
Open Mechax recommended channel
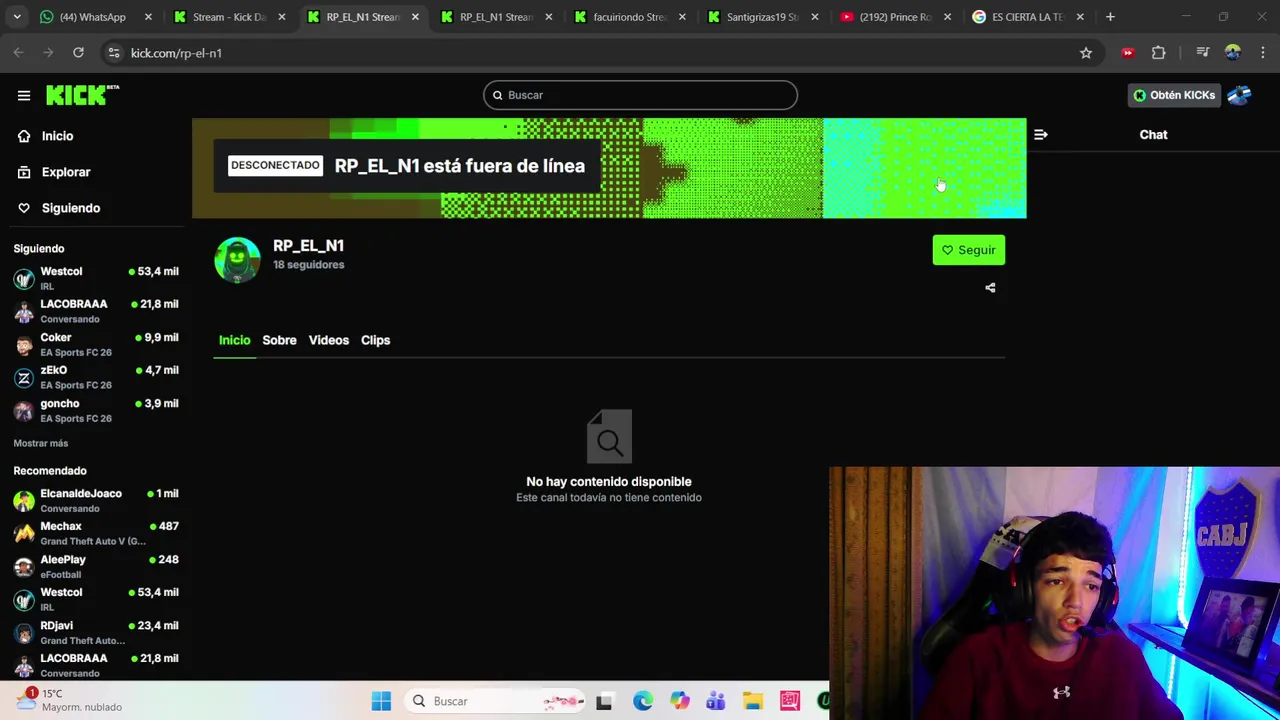click(x=96, y=533)
